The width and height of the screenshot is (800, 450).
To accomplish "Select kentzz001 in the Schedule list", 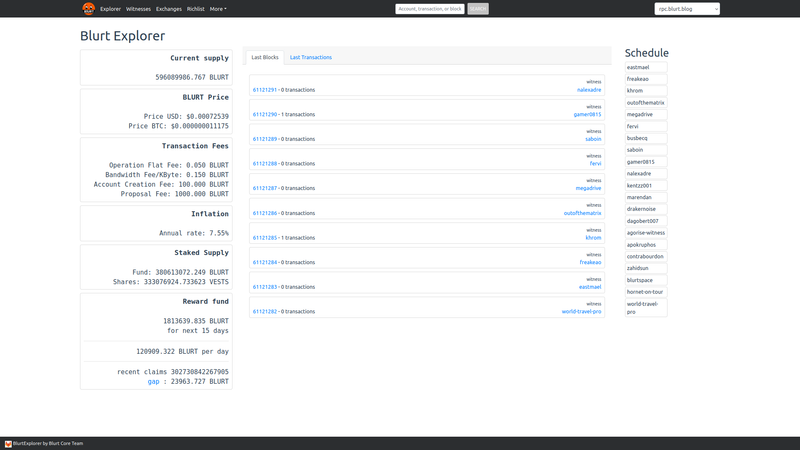I will tap(646, 186).
